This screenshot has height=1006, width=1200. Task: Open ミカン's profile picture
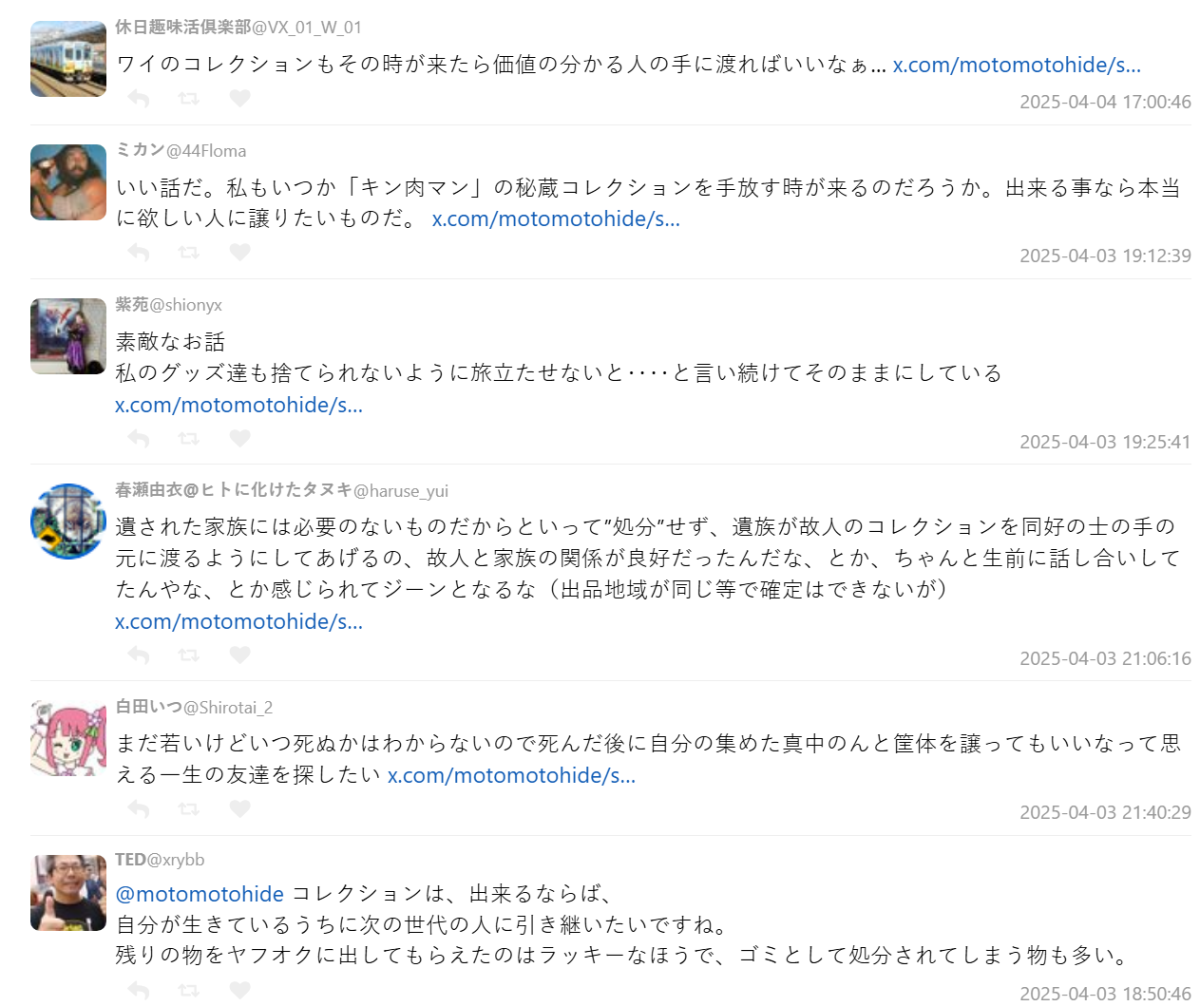(68, 182)
